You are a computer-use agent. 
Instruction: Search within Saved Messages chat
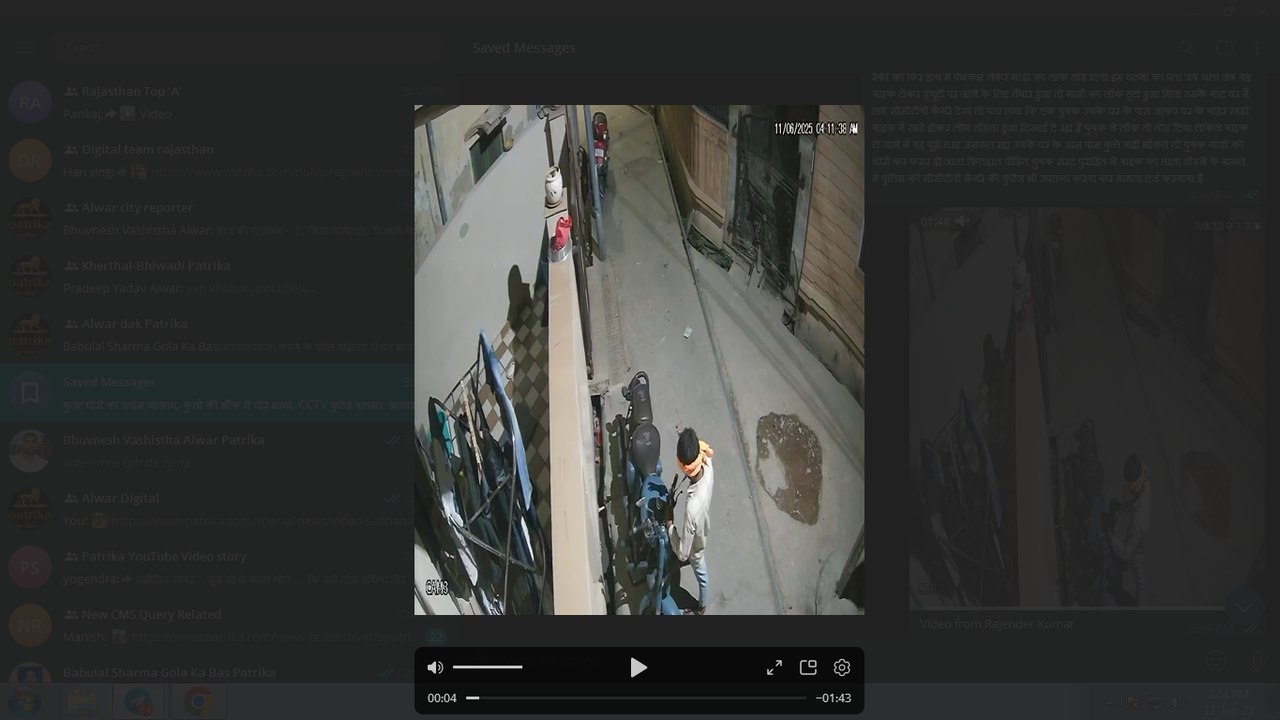(1186, 47)
